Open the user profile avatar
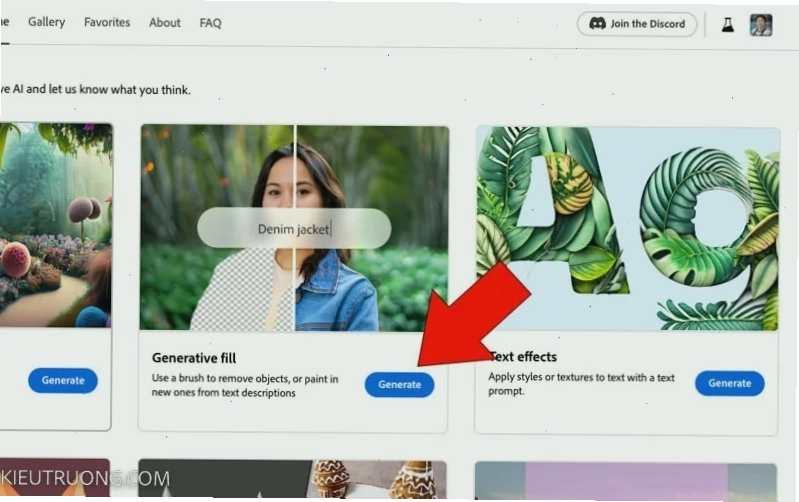 761,25
